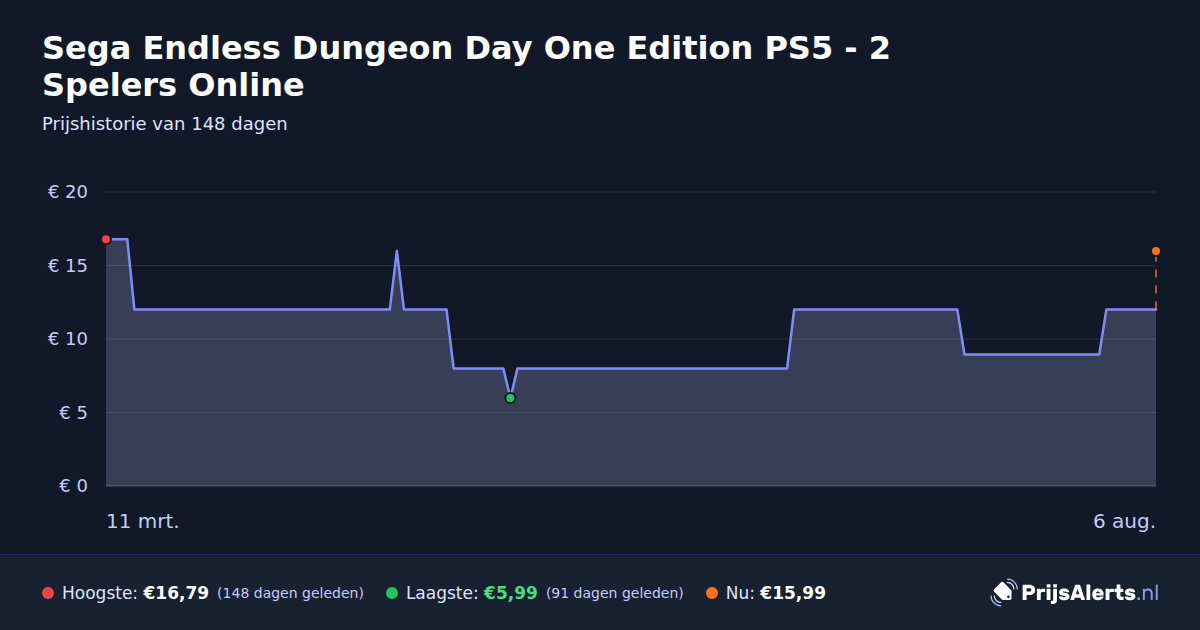Click the 11 mrt. start date label
The image size is (1200, 630).
tap(143, 522)
